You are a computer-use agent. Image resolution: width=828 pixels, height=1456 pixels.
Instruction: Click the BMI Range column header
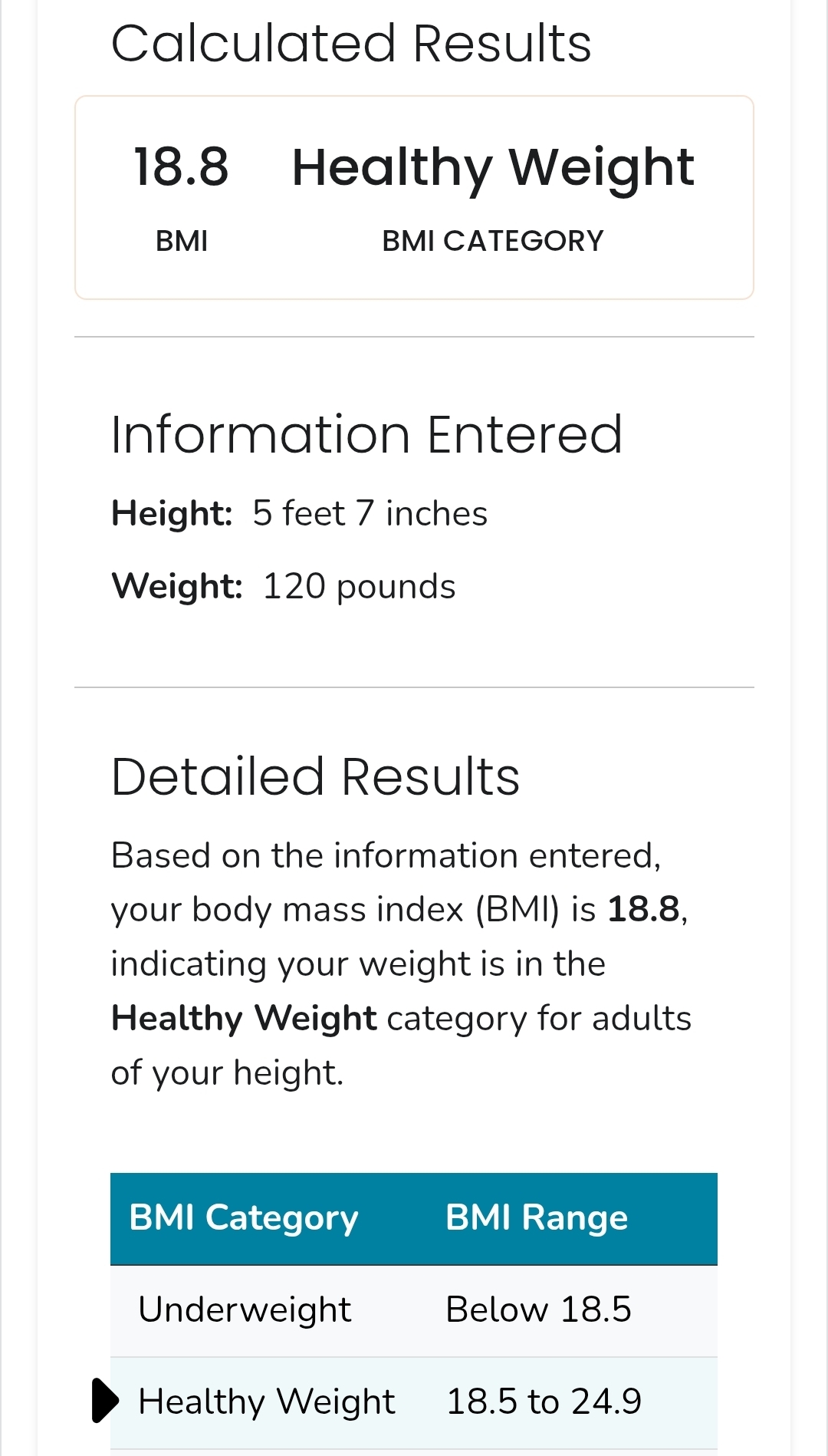pyautogui.click(x=537, y=1217)
